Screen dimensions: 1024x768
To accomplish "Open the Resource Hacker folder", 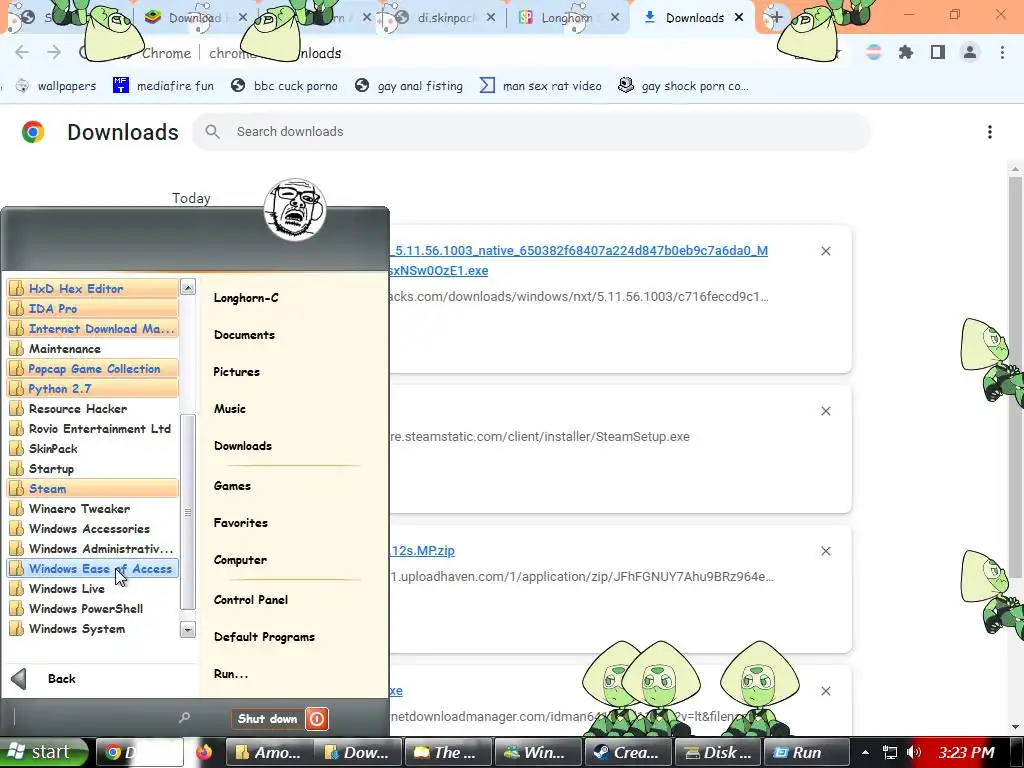I will (93, 409).
